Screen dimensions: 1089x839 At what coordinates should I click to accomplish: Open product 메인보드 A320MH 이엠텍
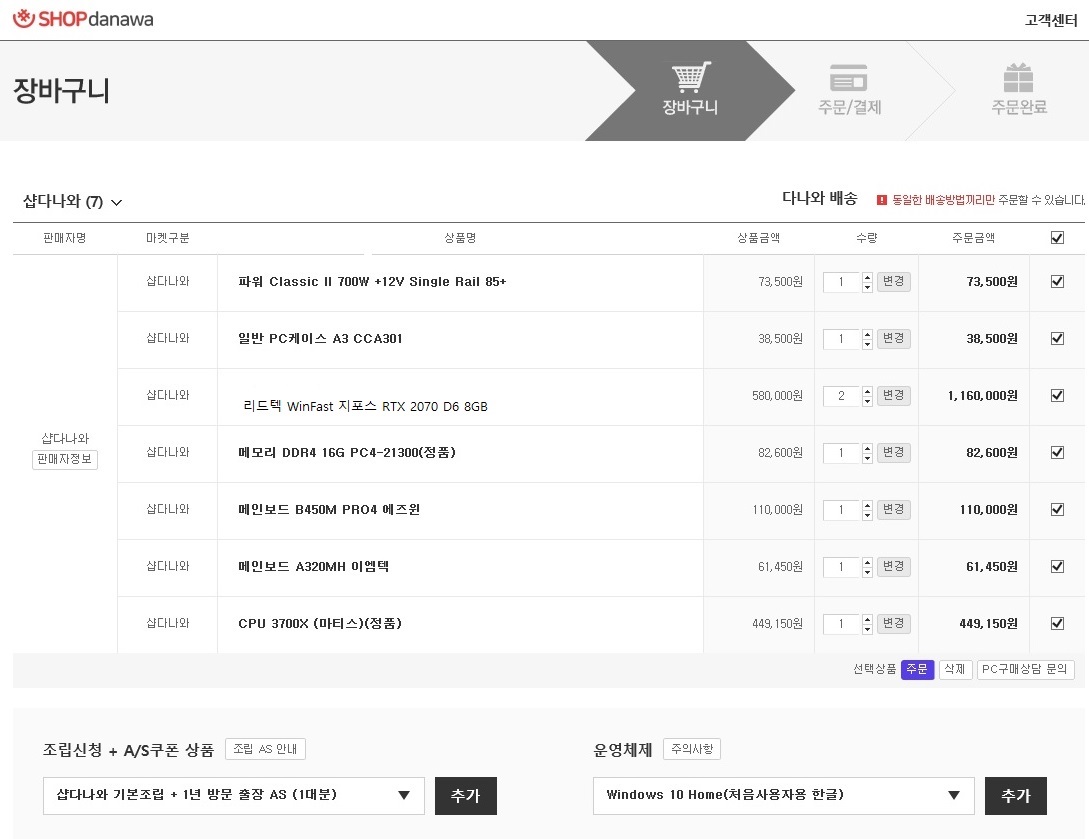point(313,566)
